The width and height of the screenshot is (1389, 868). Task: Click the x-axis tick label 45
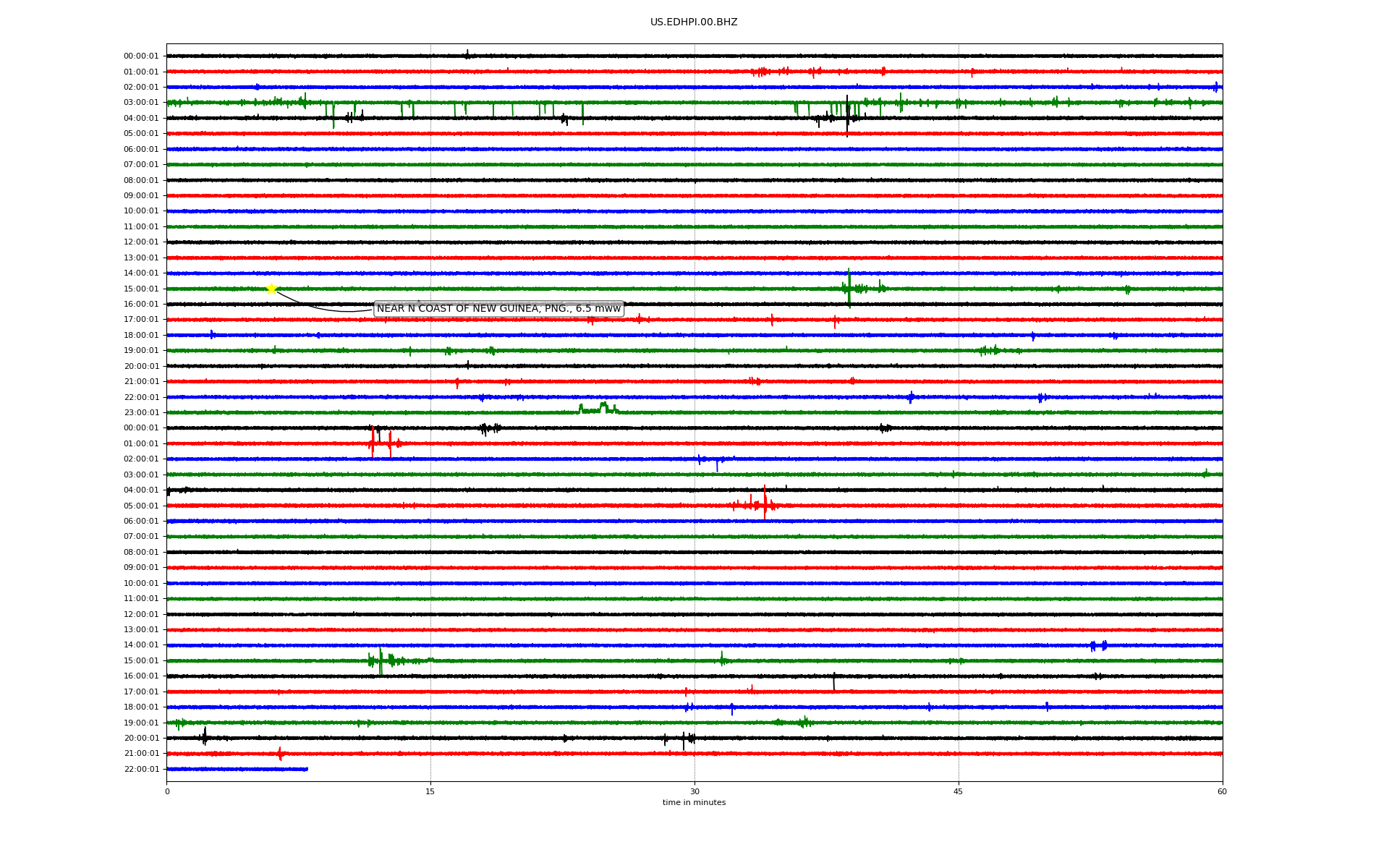pos(959,791)
